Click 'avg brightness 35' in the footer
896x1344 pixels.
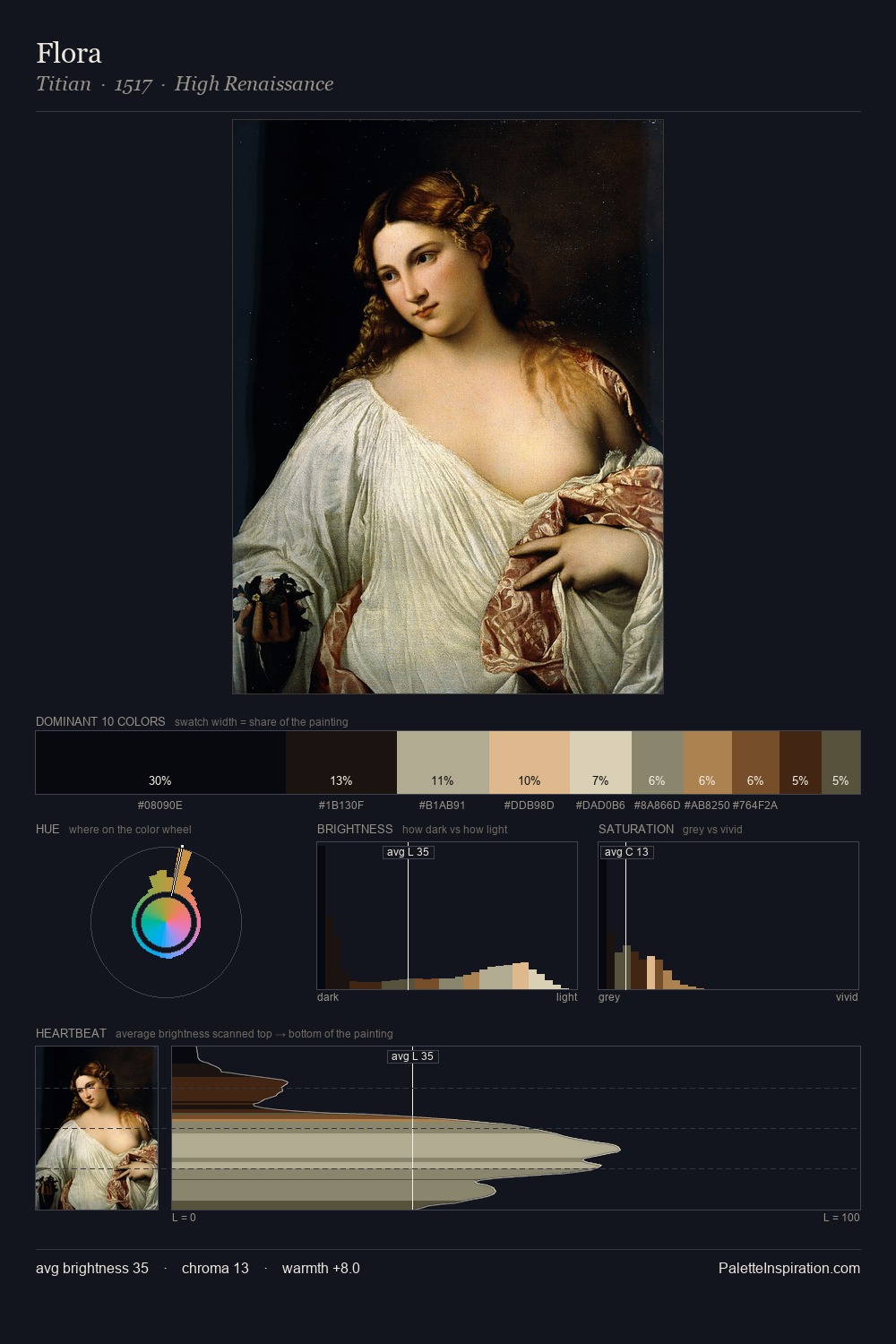pyautogui.click(x=92, y=1268)
